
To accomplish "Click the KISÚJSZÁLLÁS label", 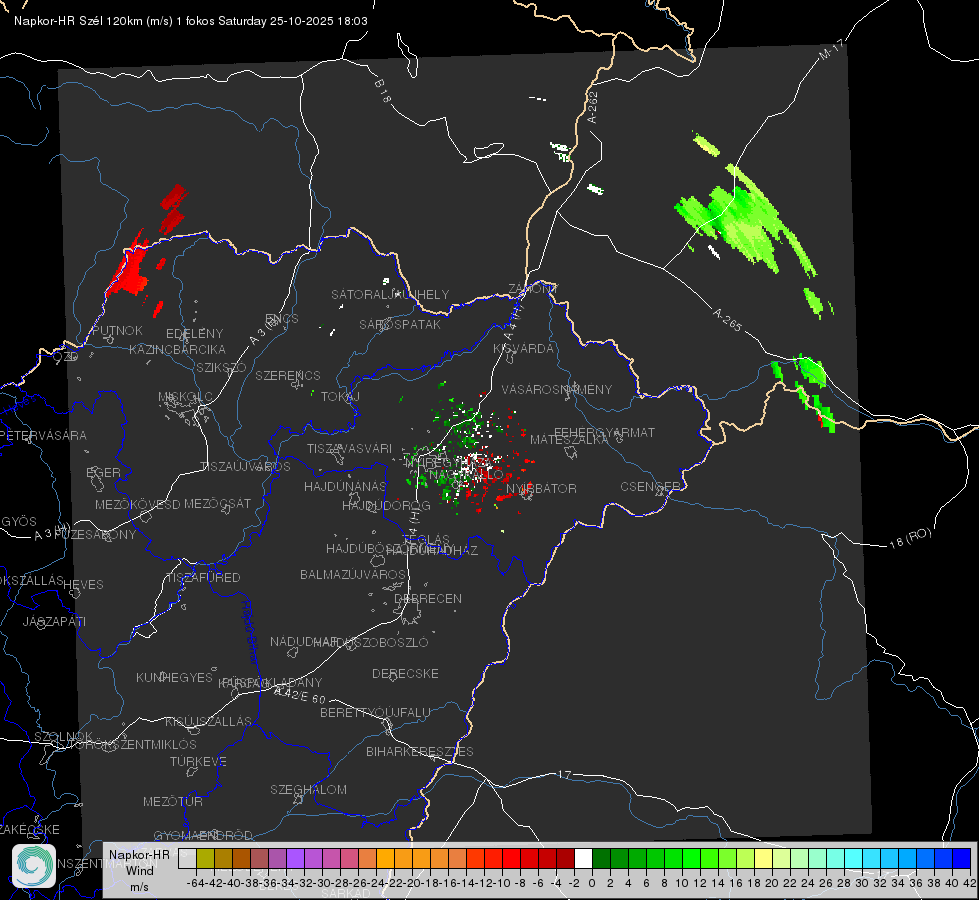I will pos(208,721).
